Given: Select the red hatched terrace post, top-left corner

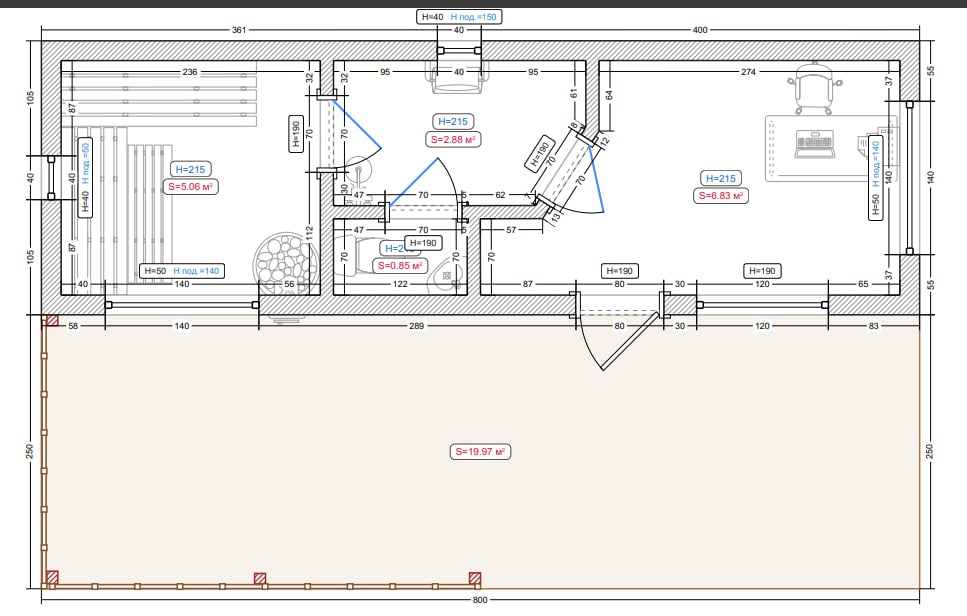Looking at the screenshot, I should tap(51, 322).
